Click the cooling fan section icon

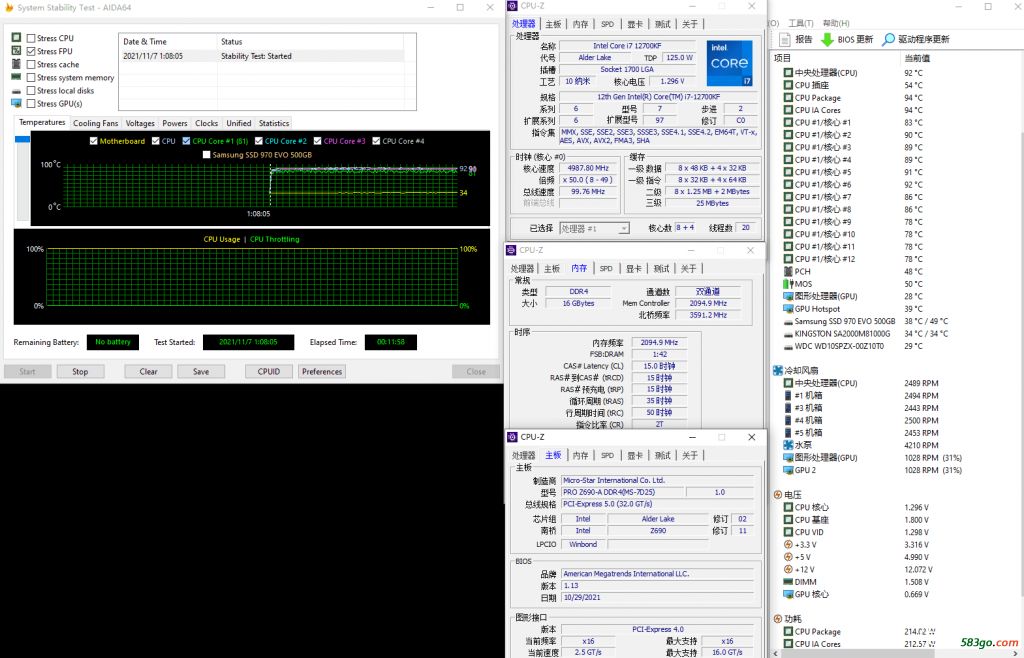point(778,371)
